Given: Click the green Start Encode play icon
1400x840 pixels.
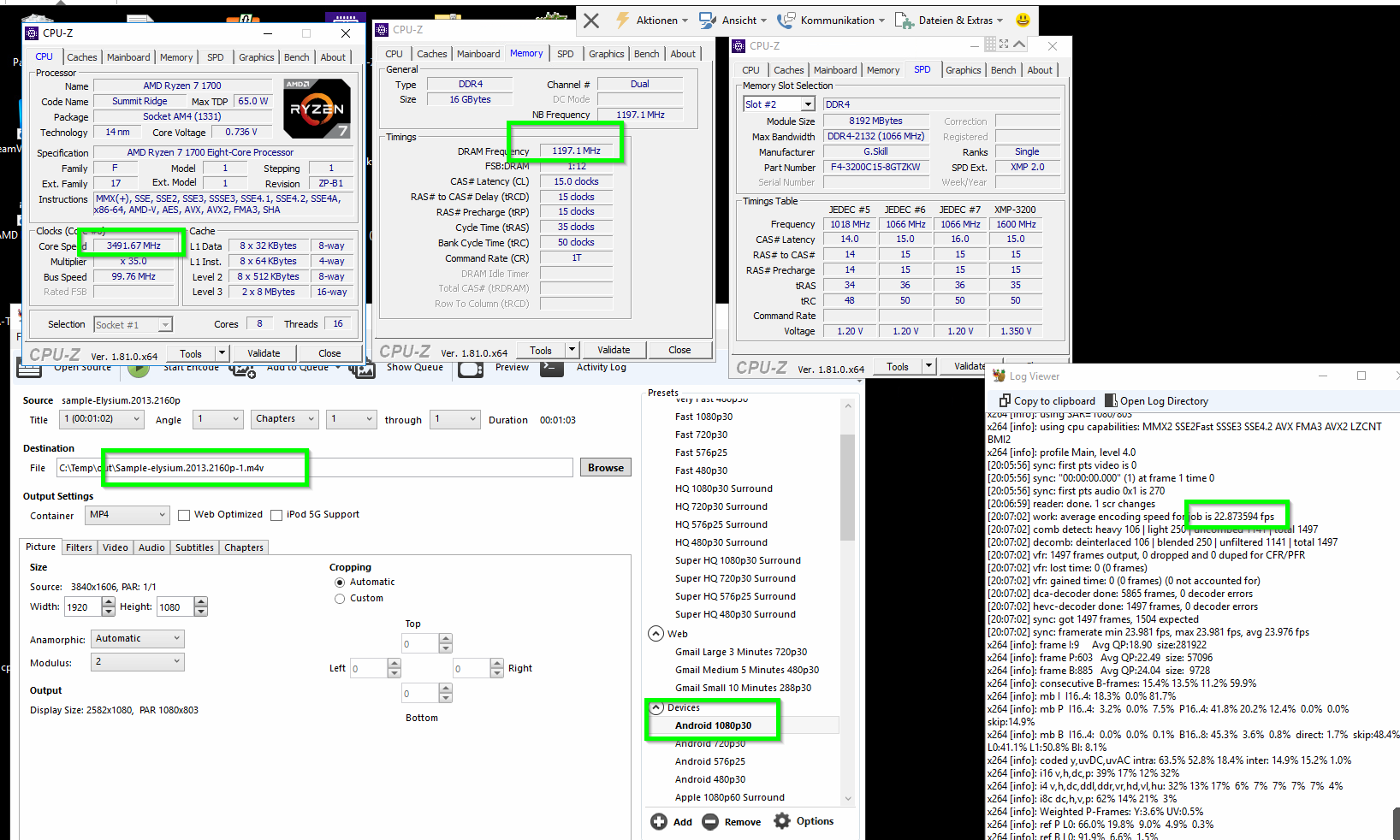Looking at the screenshot, I should 139,369.
